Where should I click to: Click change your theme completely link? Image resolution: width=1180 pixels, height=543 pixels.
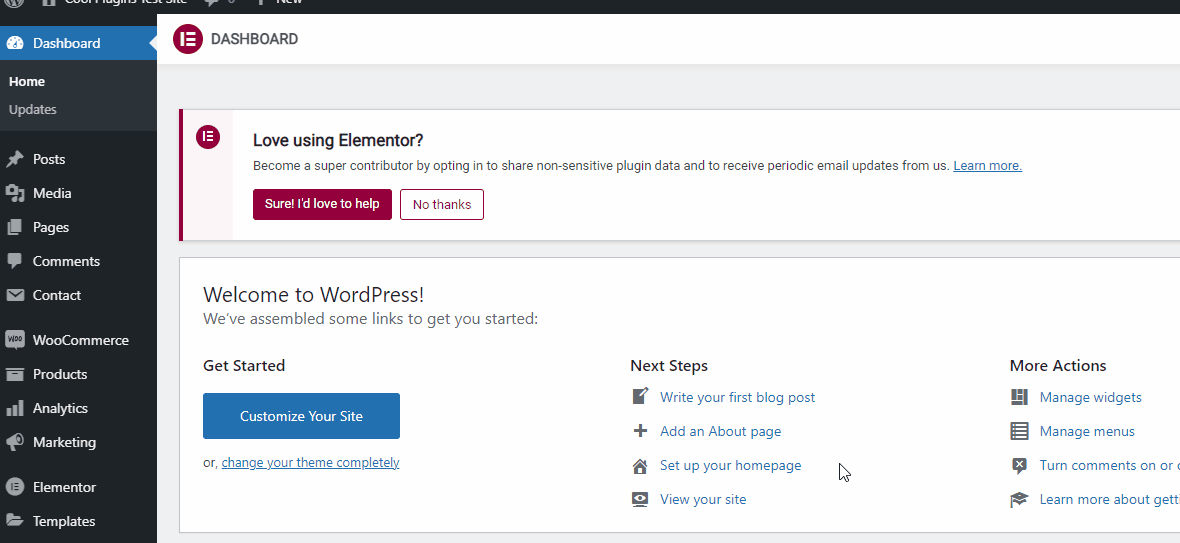[x=310, y=463]
